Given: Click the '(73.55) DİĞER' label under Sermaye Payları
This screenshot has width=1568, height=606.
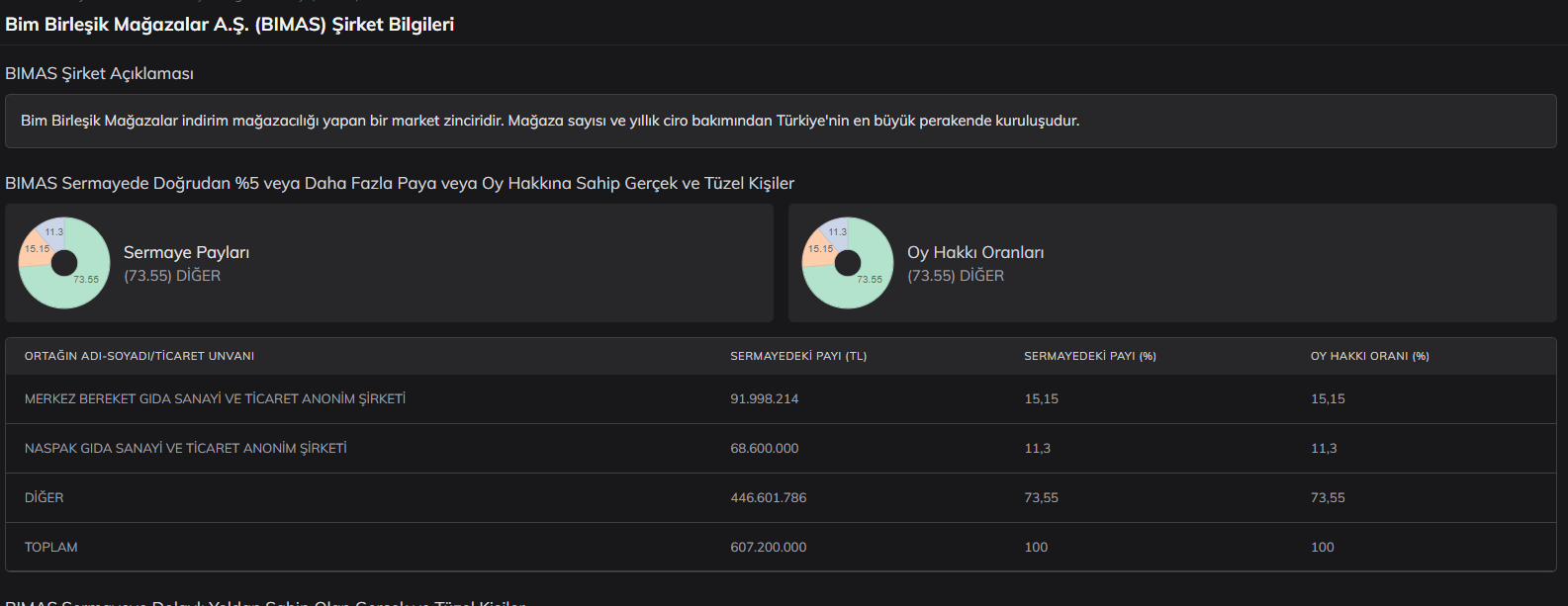Looking at the screenshot, I should click(172, 276).
